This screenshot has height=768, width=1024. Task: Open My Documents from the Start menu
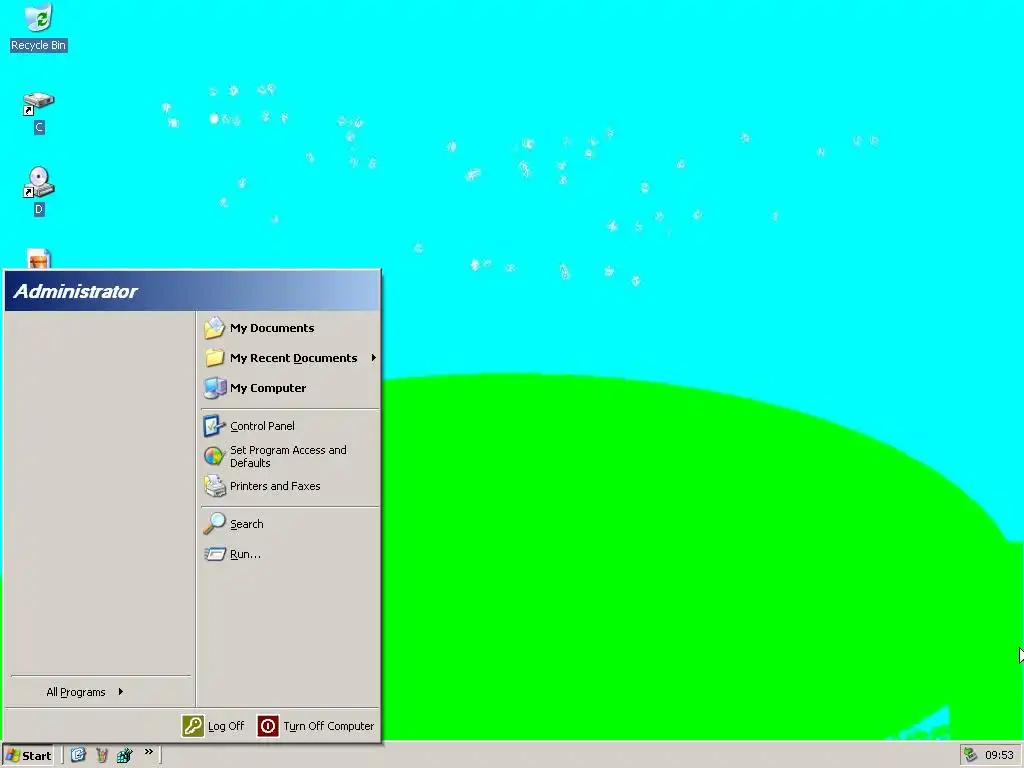coord(290,328)
